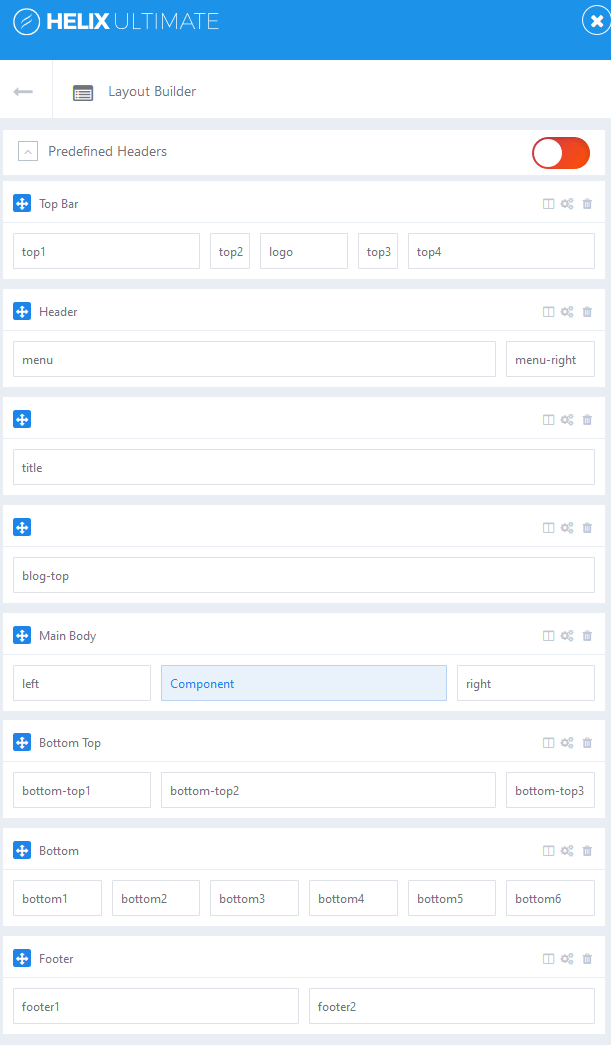Click the Layout Builder list icon

click(x=83, y=92)
